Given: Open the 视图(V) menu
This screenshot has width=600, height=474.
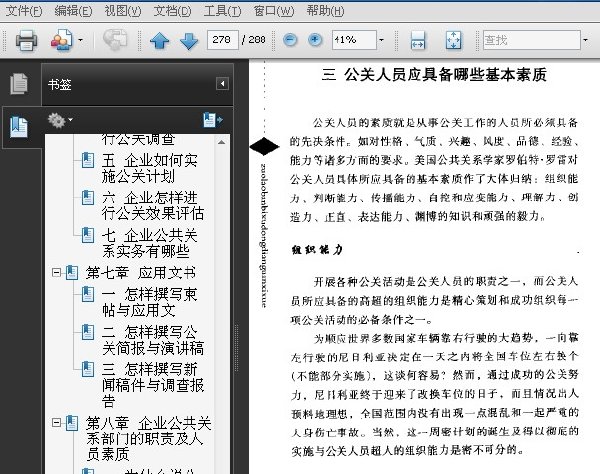Looking at the screenshot, I should click(x=123, y=11).
